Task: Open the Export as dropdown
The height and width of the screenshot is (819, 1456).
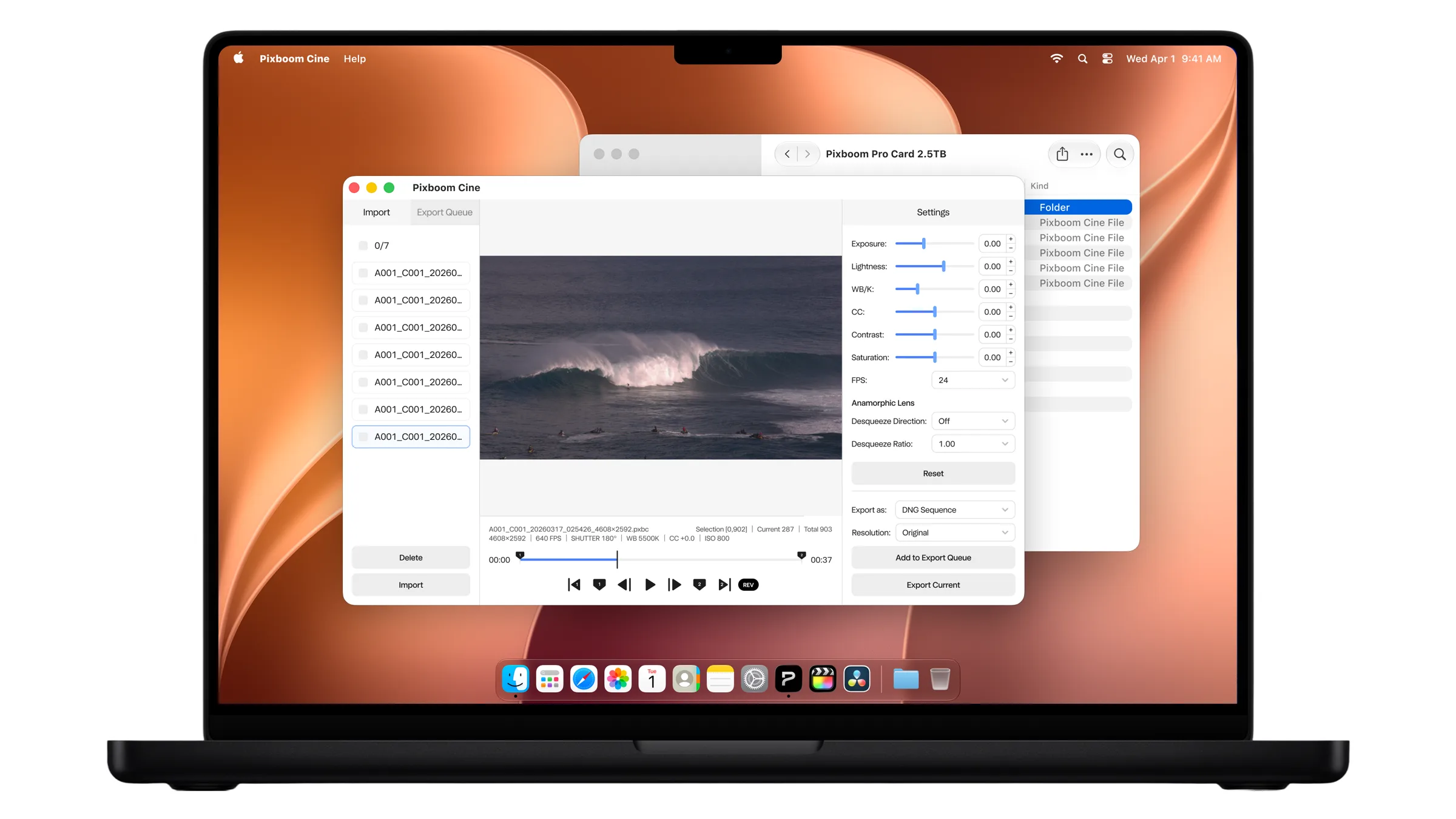Action: pos(955,510)
